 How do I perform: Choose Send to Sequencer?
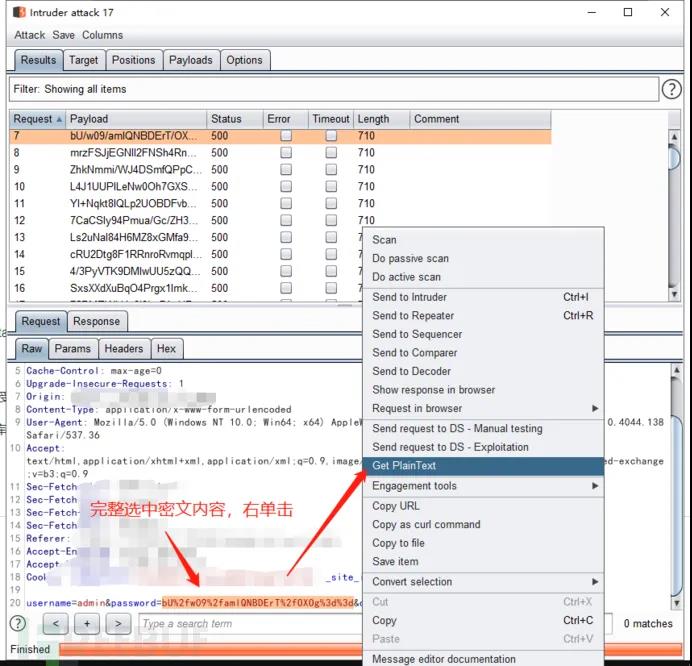click(x=483, y=334)
